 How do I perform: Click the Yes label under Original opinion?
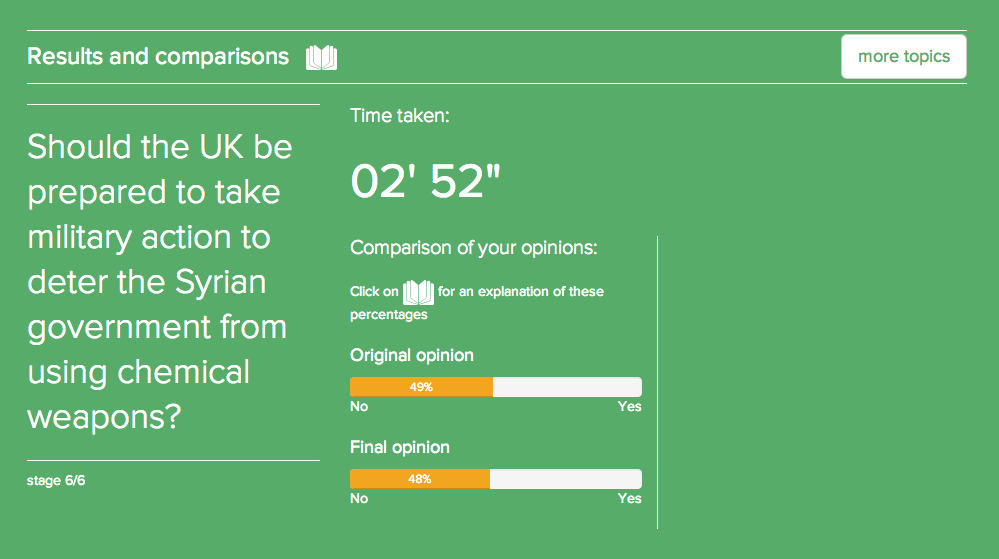coord(629,407)
